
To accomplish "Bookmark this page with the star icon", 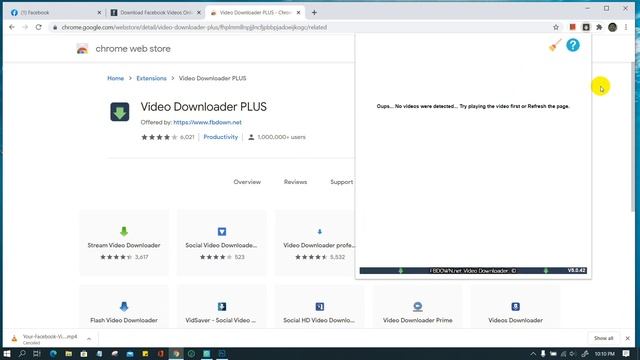I will click(x=556, y=27).
